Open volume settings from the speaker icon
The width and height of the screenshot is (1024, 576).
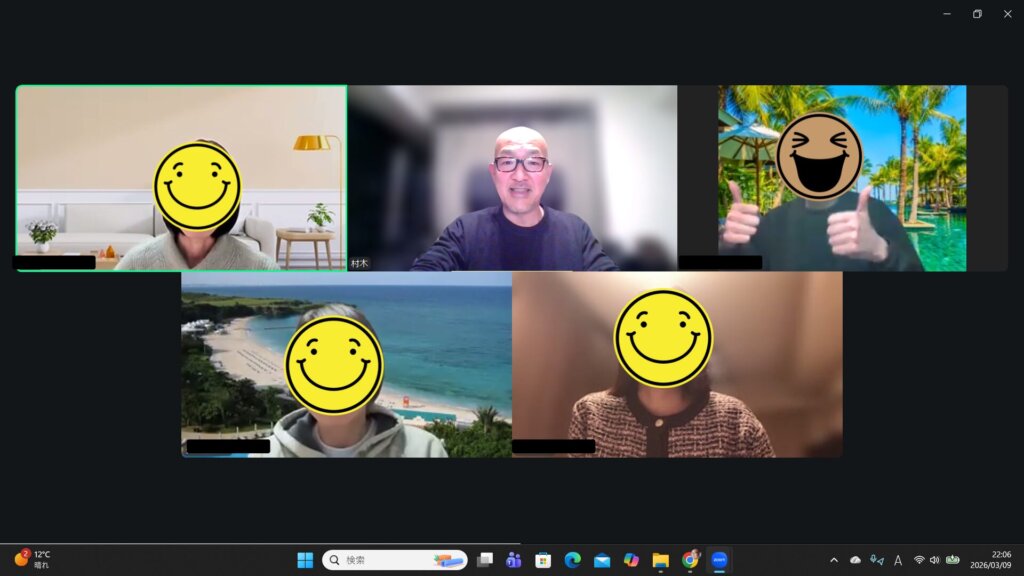[934, 560]
